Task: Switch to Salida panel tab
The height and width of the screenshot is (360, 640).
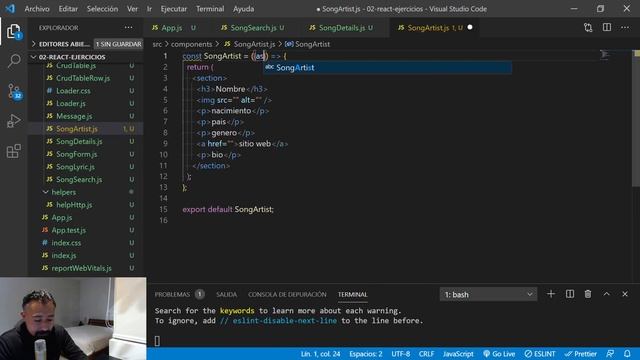Action: 227,294
